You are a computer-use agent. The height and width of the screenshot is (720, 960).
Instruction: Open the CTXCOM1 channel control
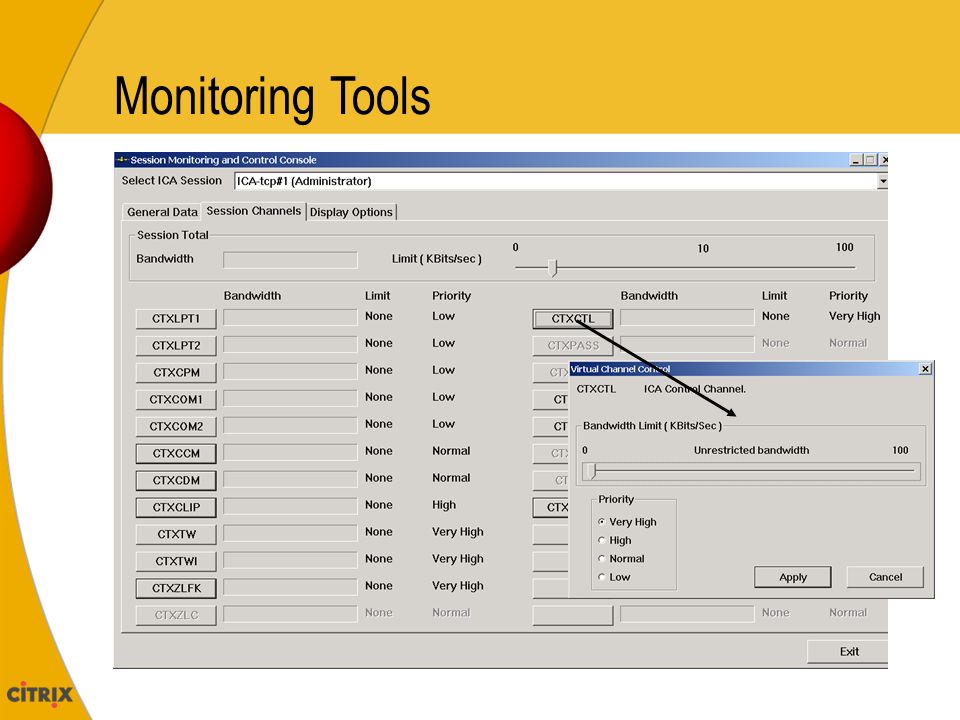click(x=176, y=400)
